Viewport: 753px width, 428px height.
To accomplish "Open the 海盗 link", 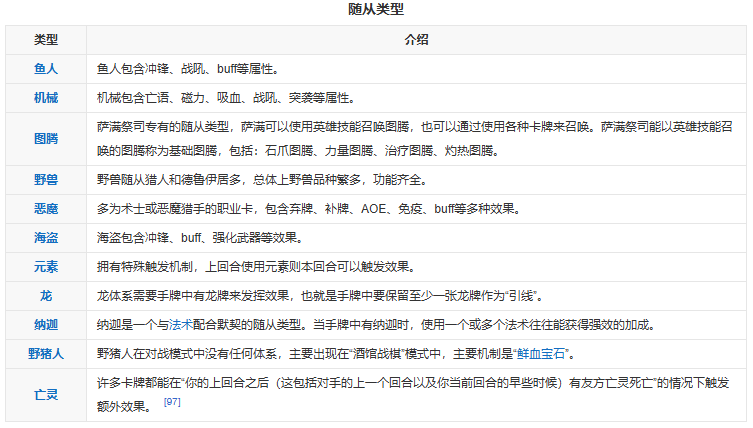I will [46, 238].
